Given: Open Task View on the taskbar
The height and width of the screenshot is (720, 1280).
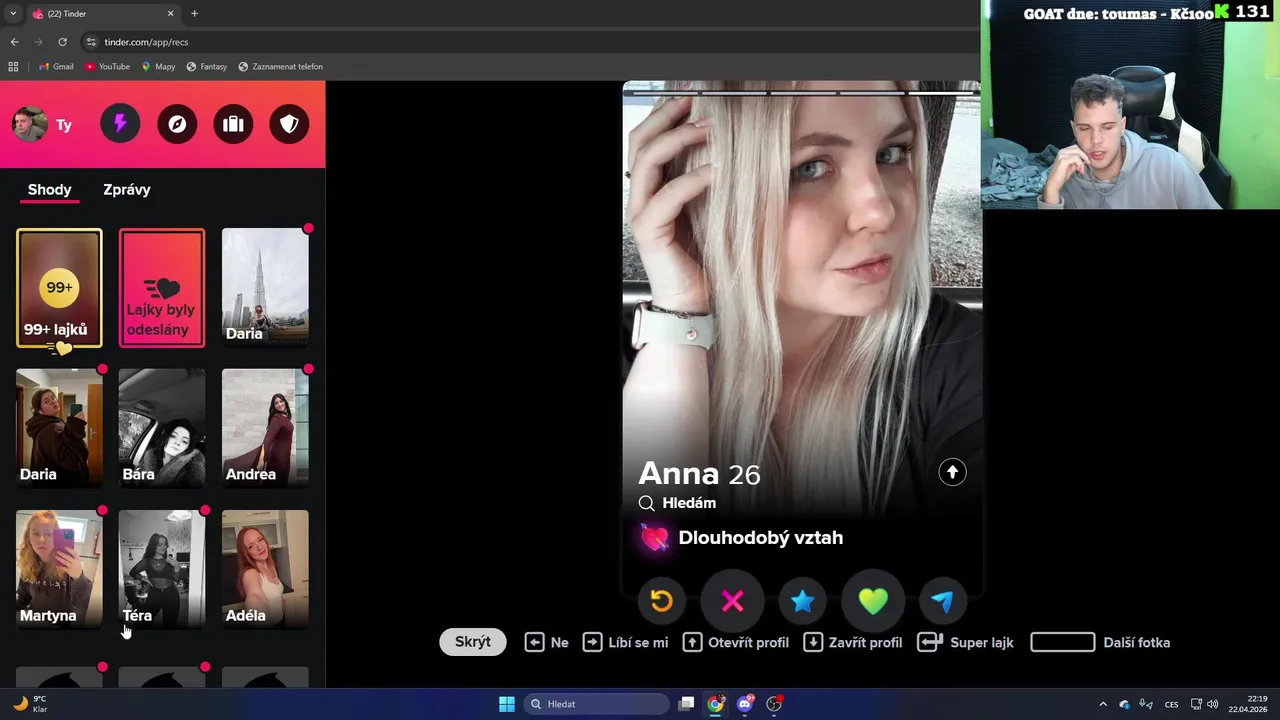Looking at the screenshot, I should click(686, 704).
